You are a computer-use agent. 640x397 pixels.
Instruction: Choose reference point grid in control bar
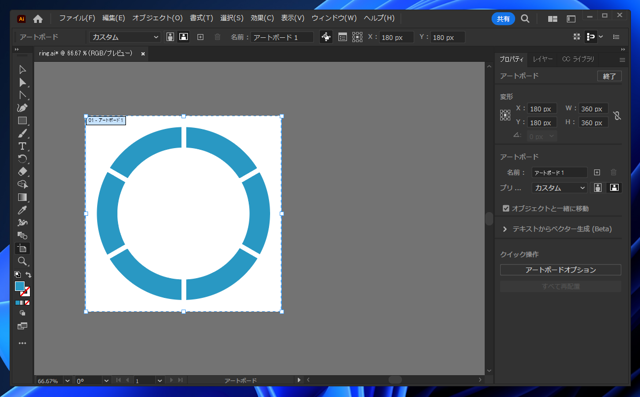pyautogui.click(x=357, y=37)
